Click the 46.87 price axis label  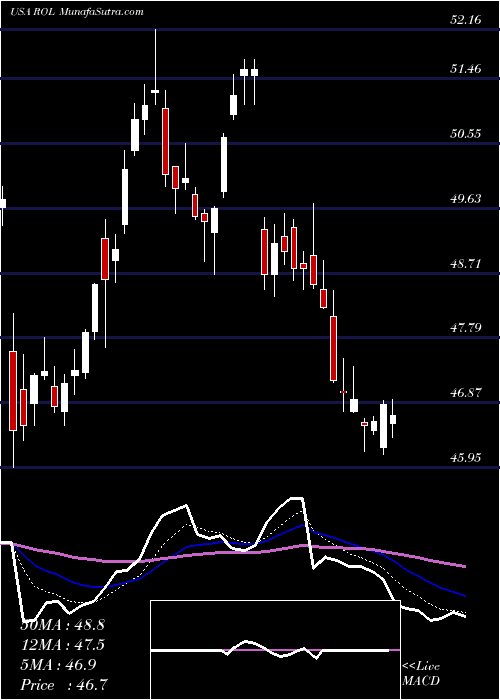pos(466,393)
